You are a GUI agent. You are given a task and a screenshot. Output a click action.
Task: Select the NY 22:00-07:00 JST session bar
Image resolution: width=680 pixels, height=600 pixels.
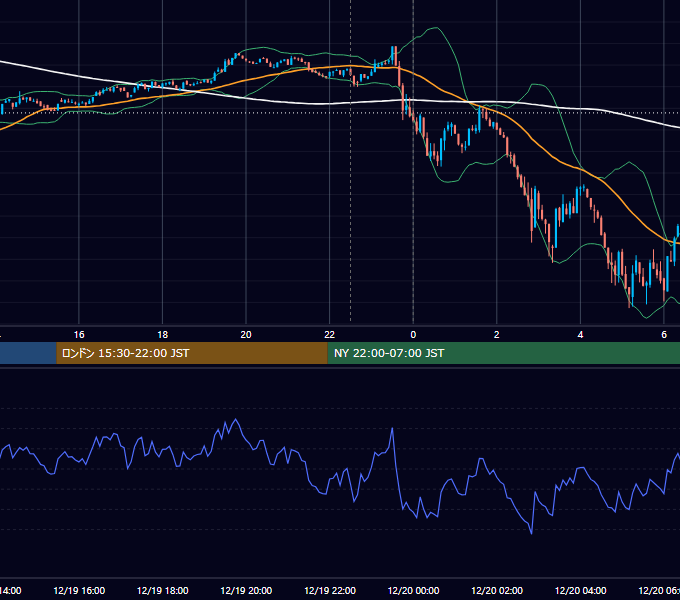503,353
